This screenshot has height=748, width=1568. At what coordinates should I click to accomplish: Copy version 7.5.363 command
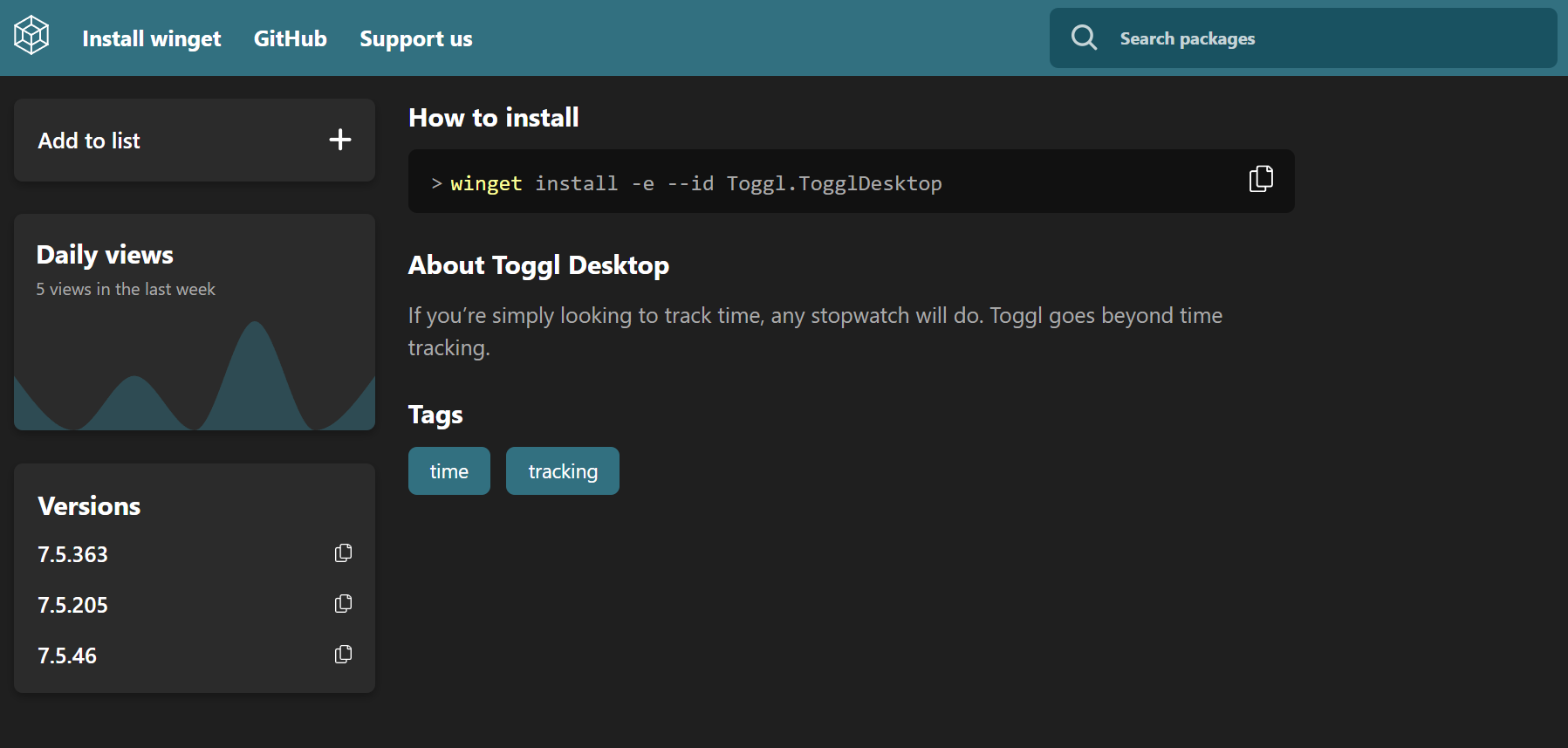tap(344, 553)
